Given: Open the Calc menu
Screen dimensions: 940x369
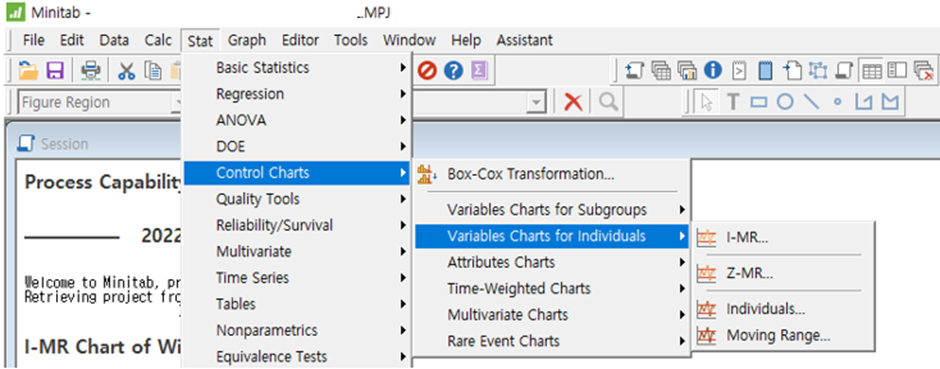Looking at the screenshot, I should pyautogui.click(x=158, y=41).
